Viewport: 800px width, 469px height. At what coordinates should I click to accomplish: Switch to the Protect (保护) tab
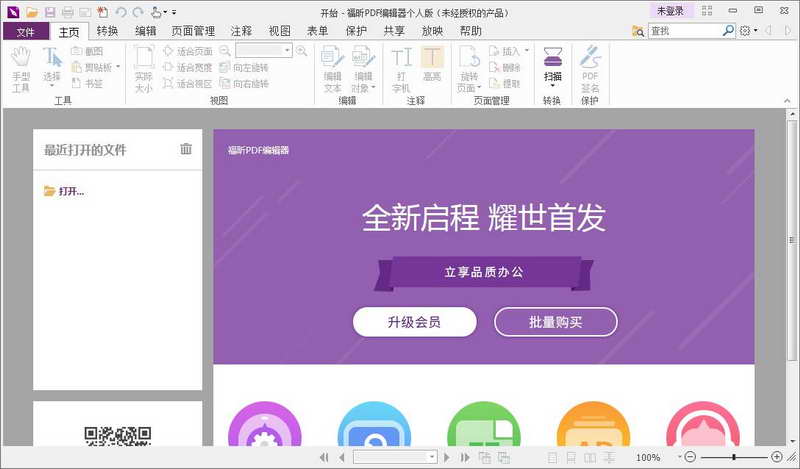click(x=356, y=31)
